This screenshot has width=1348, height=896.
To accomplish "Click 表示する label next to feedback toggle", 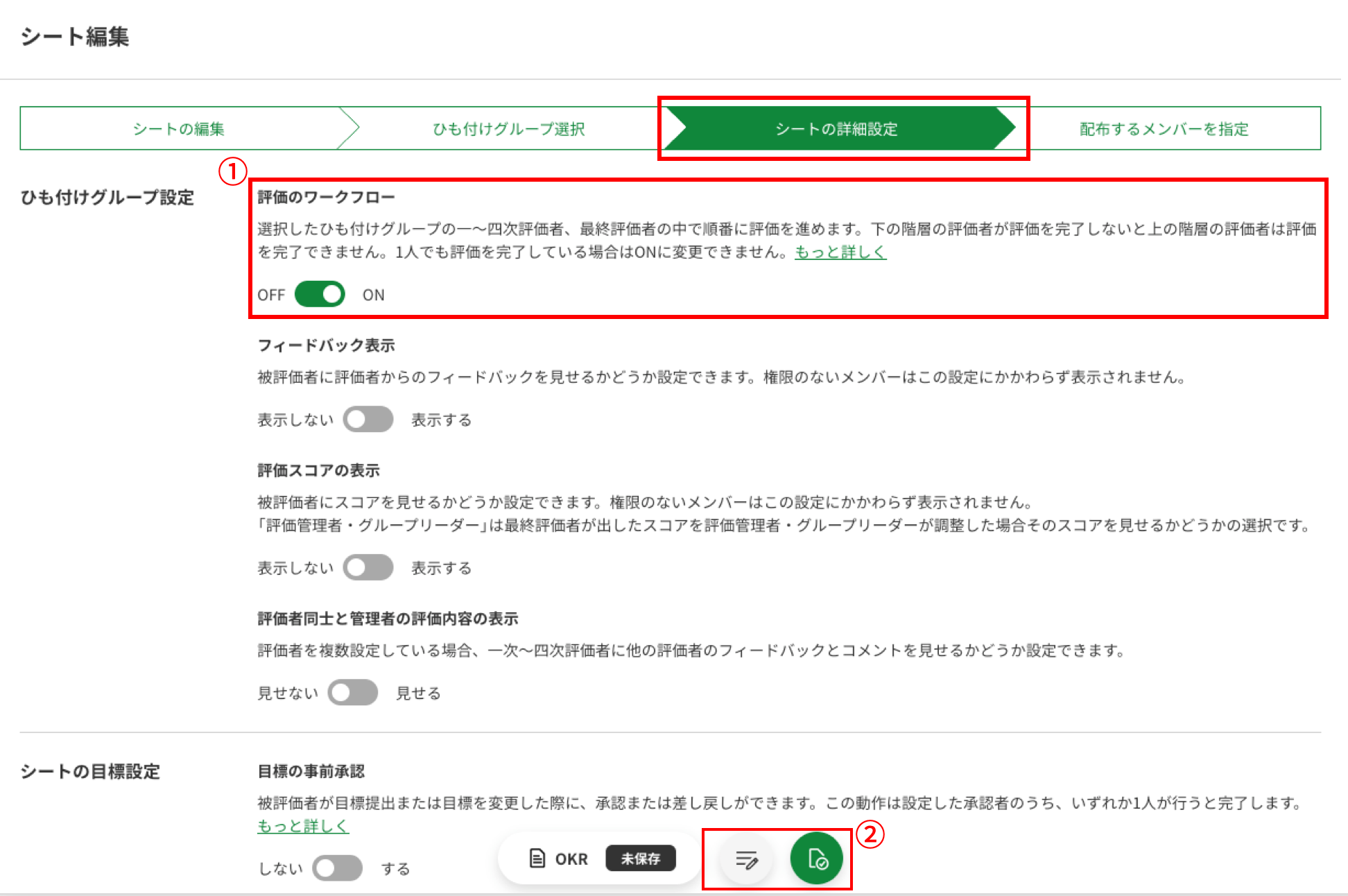I will (x=441, y=420).
